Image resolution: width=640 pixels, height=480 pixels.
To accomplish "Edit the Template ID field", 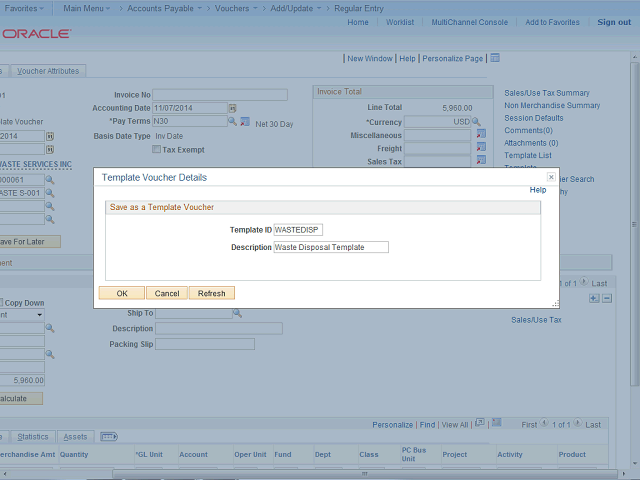I will [x=298, y=230].
